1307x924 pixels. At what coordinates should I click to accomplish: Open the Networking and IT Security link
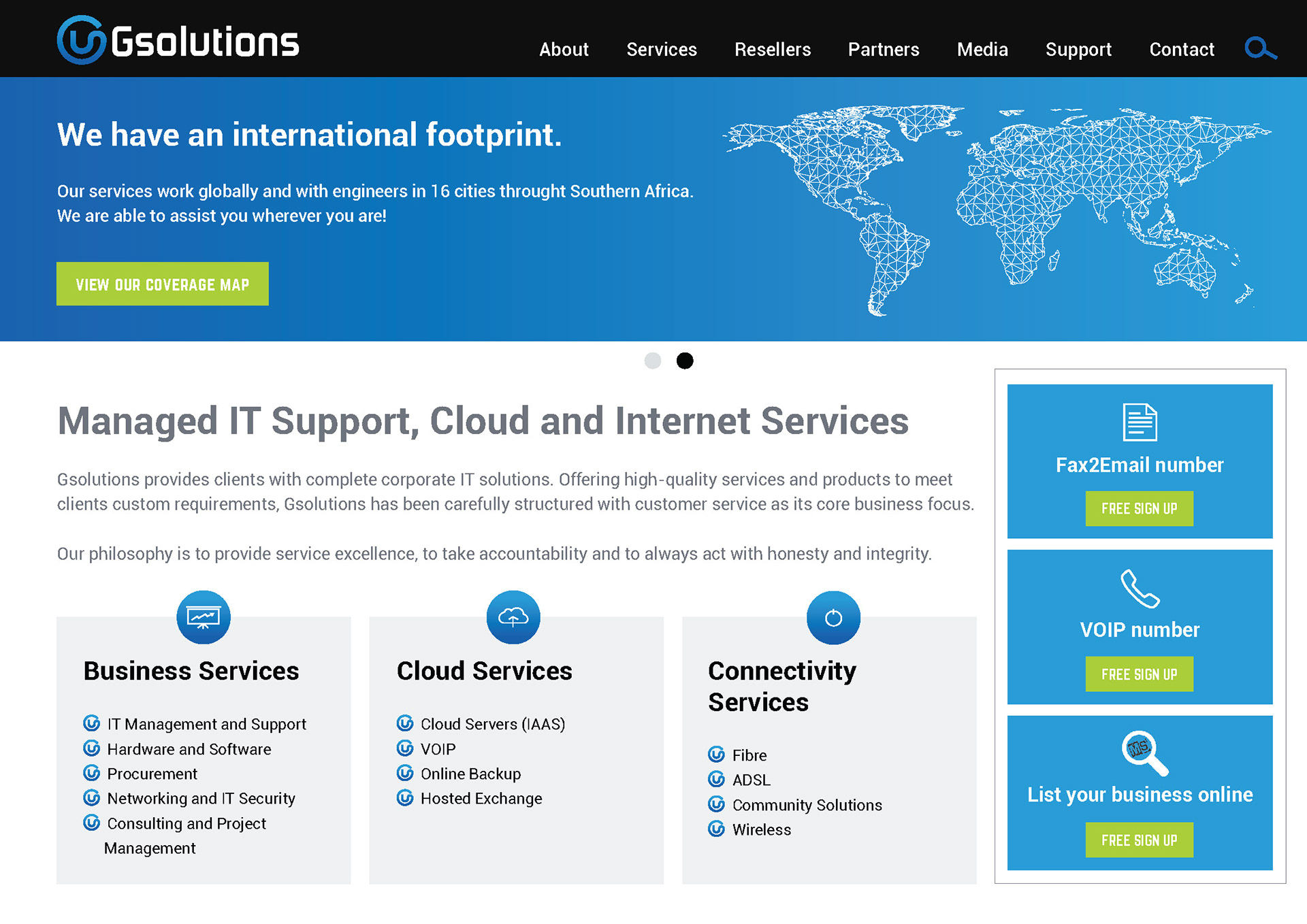point(201,799)
